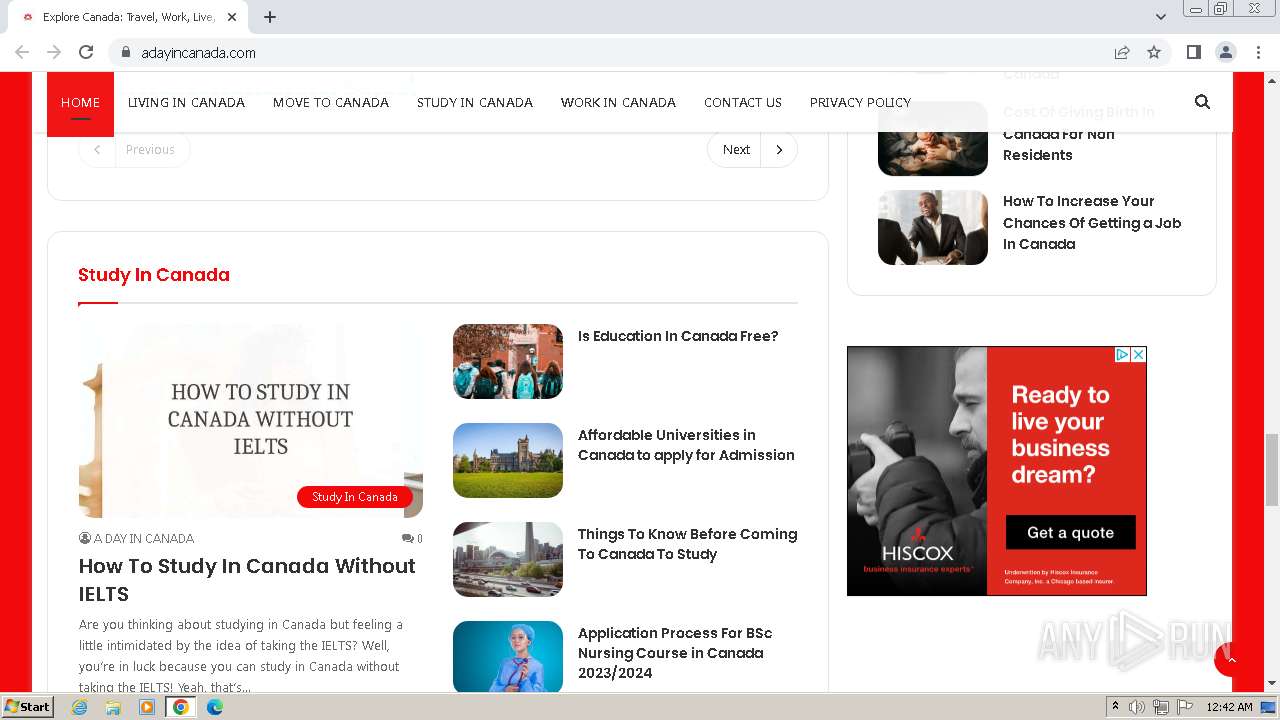Open Things To Know Before Coming article

[687, 544]
